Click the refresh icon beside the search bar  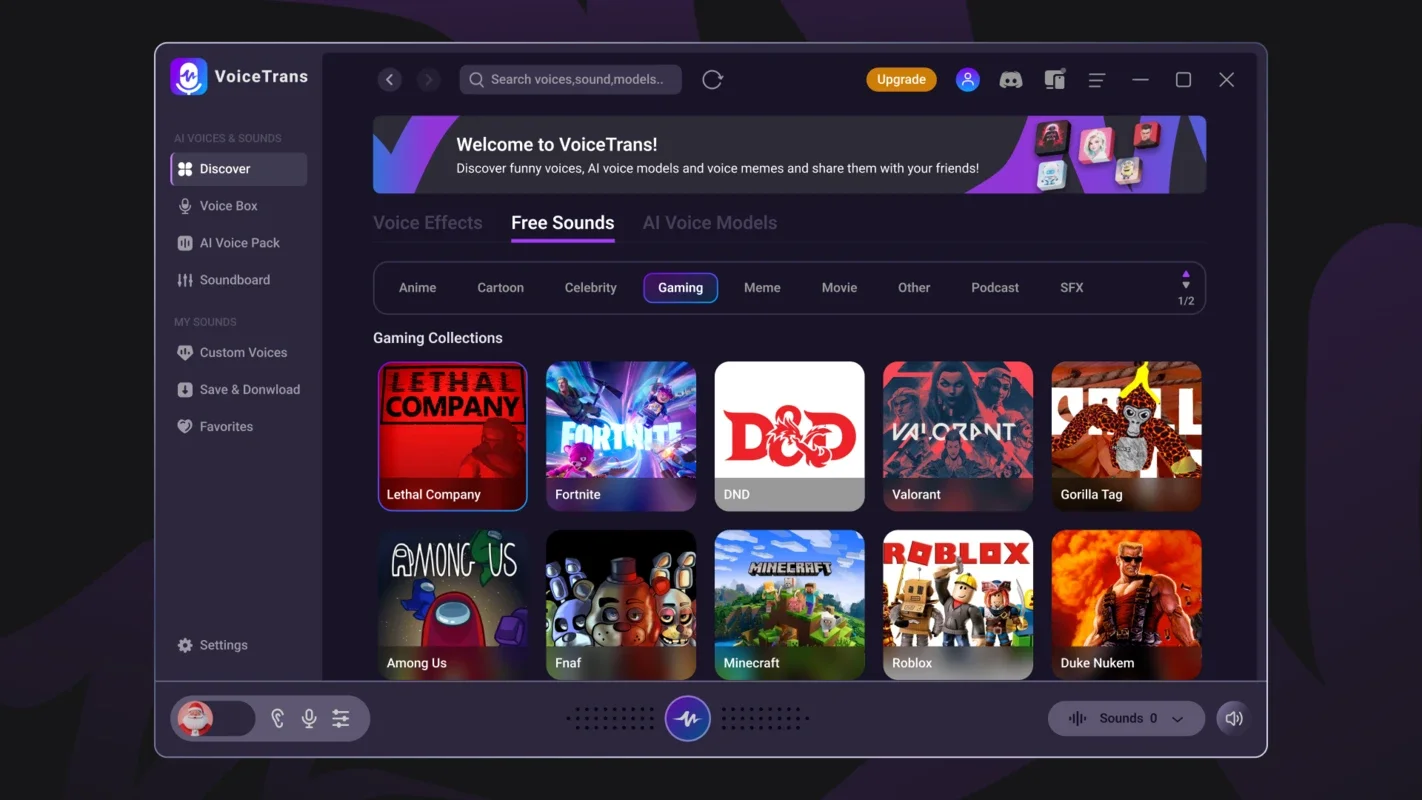coord(712,80)
